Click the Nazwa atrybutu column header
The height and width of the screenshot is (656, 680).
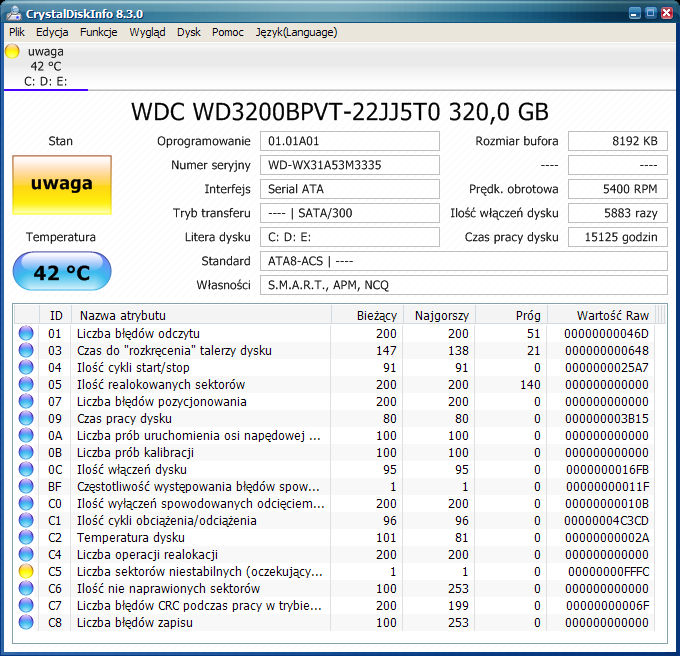pos(201,315)
